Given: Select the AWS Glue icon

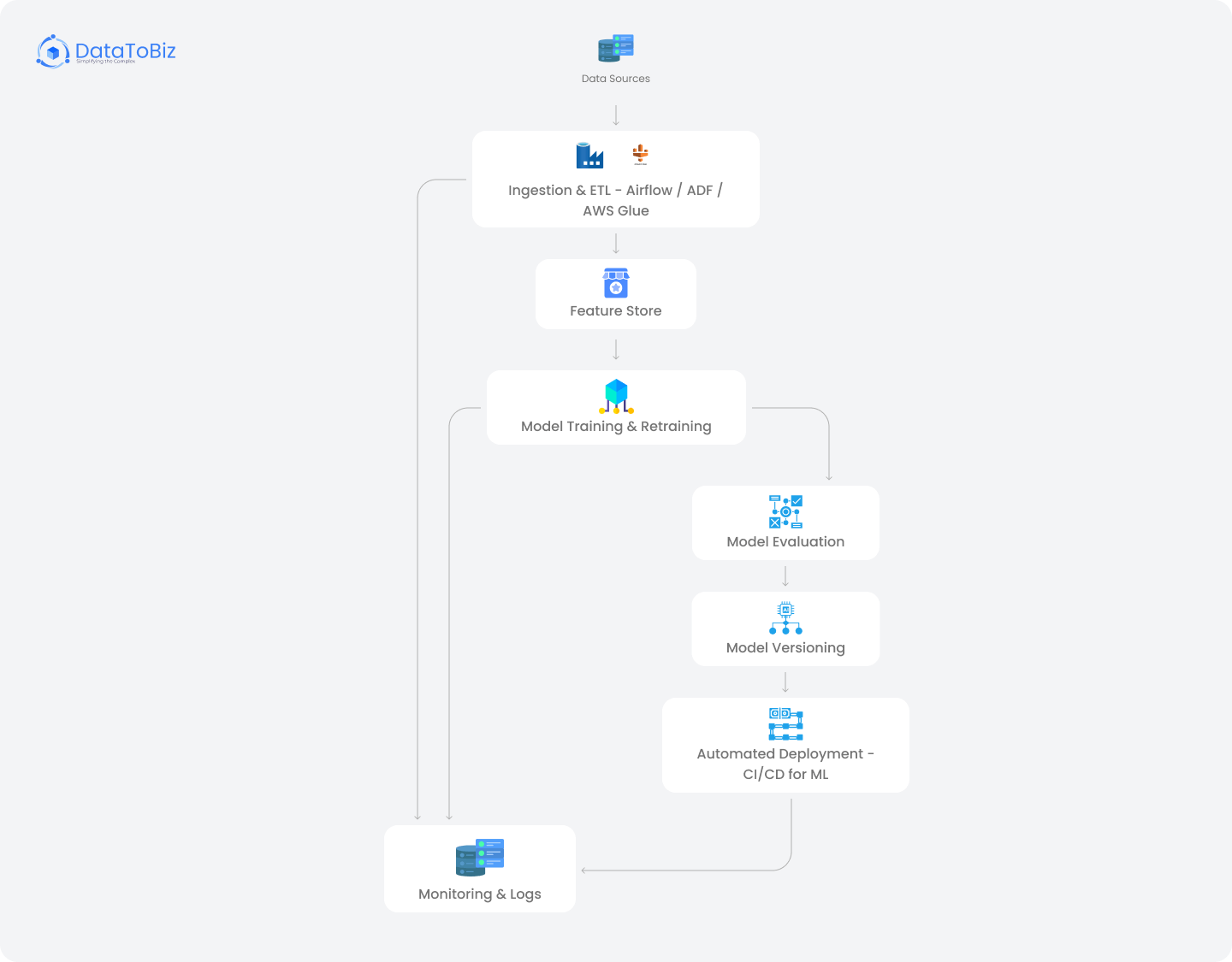Looking at the screenshot, I should (640, 155).
